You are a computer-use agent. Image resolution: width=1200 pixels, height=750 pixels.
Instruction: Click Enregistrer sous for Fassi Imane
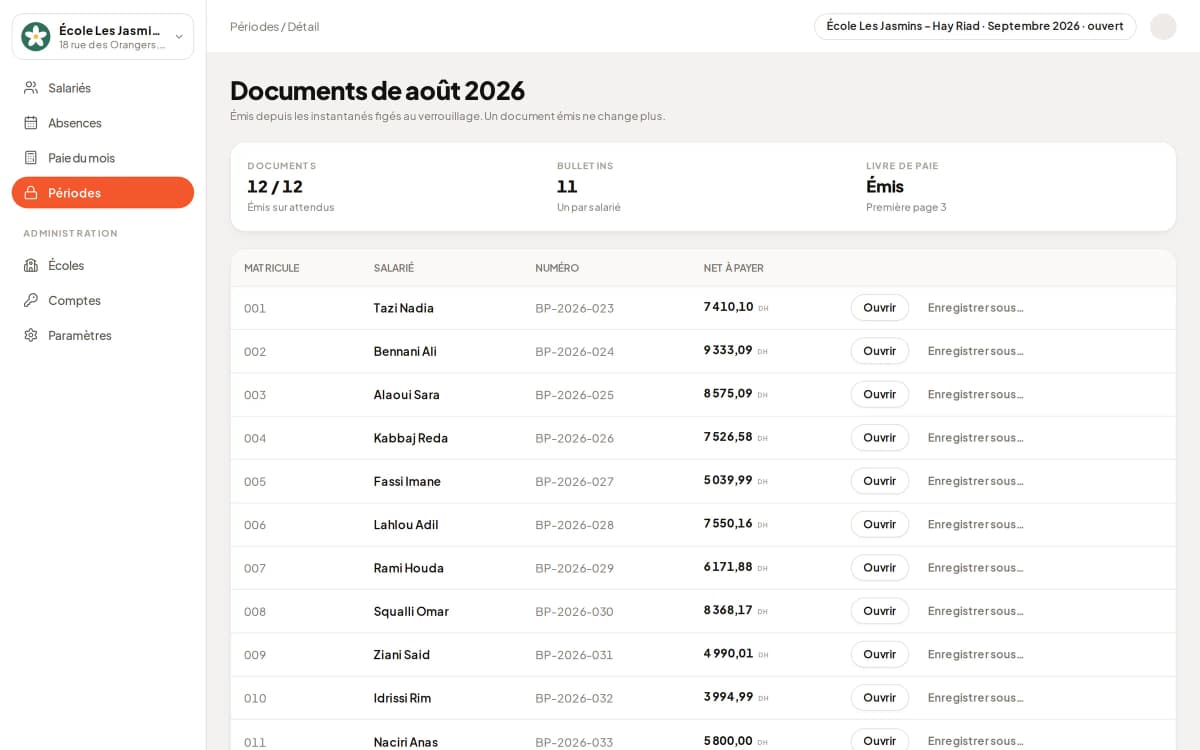point(975,481)
